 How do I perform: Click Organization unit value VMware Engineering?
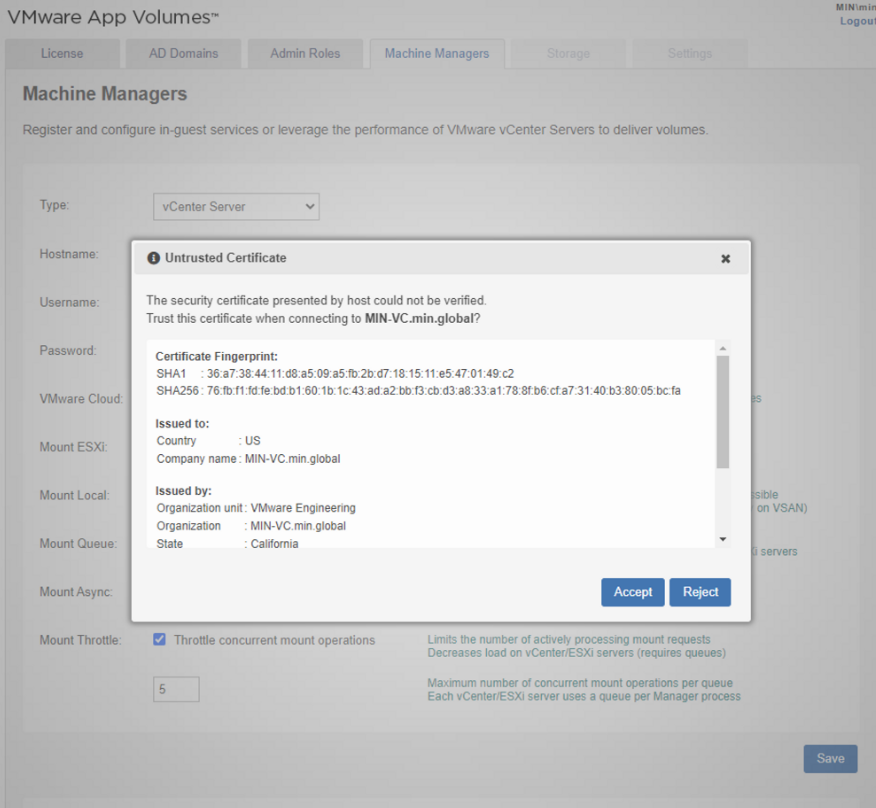(303, 508)
